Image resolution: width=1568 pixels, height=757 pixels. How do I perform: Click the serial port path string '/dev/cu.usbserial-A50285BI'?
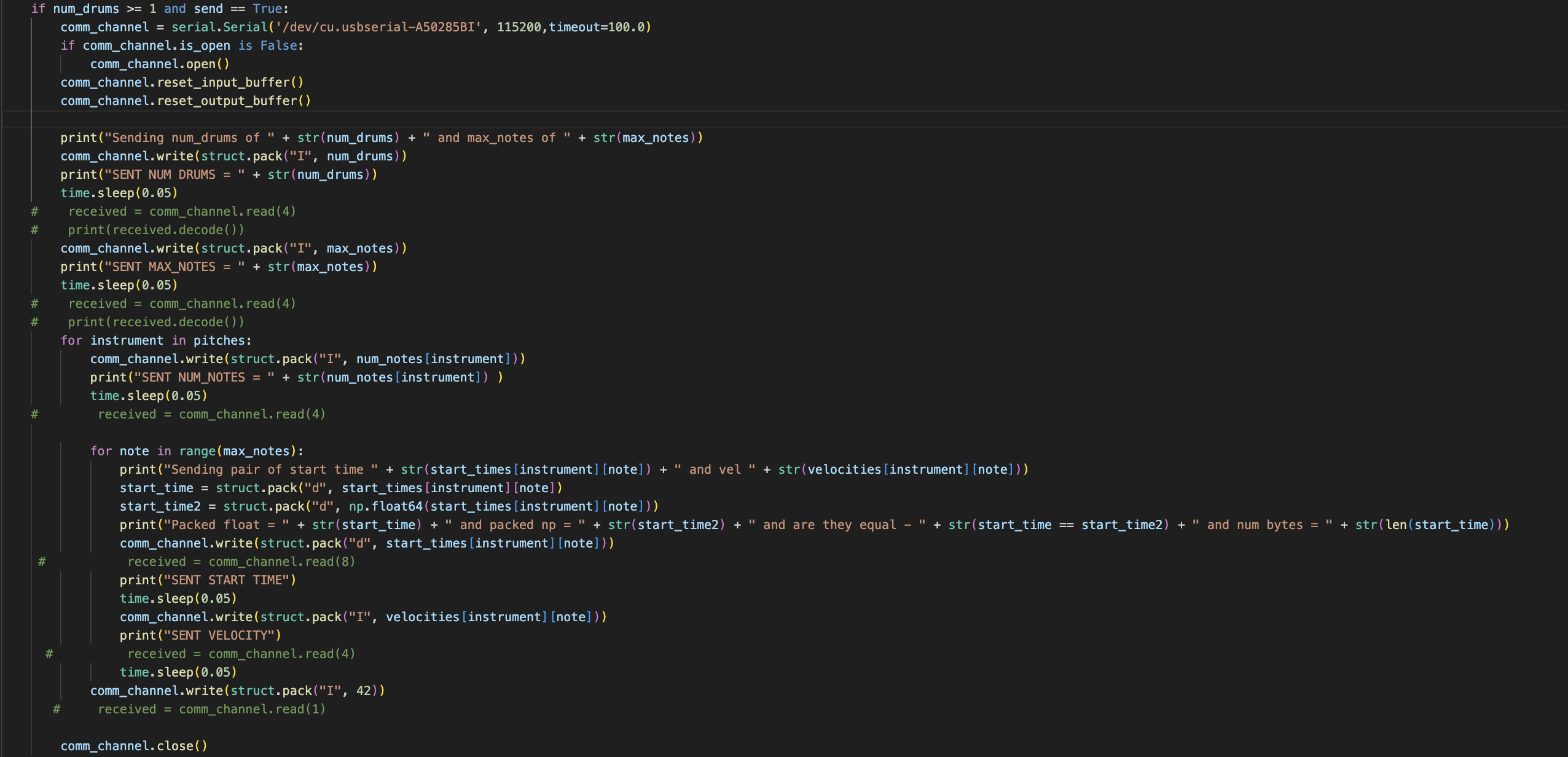[x=378, y=27]
